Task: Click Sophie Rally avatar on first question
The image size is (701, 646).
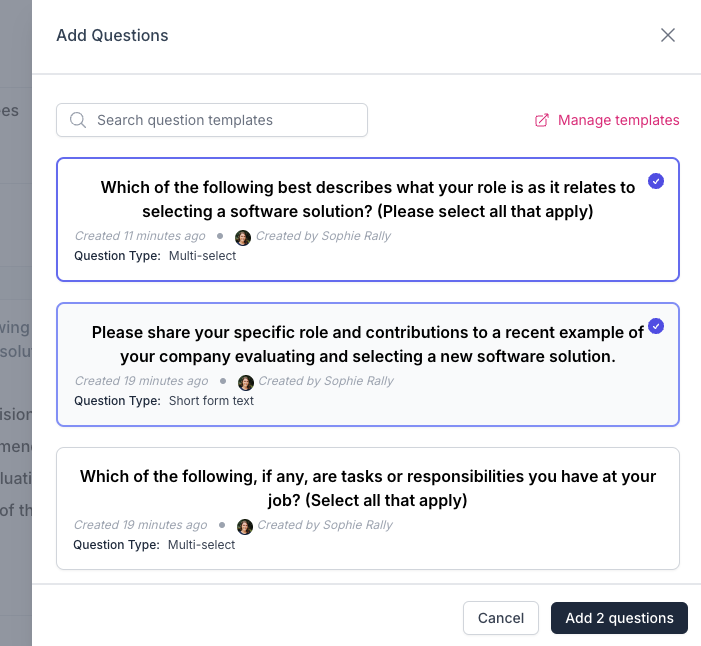Action: click(243, 237)
